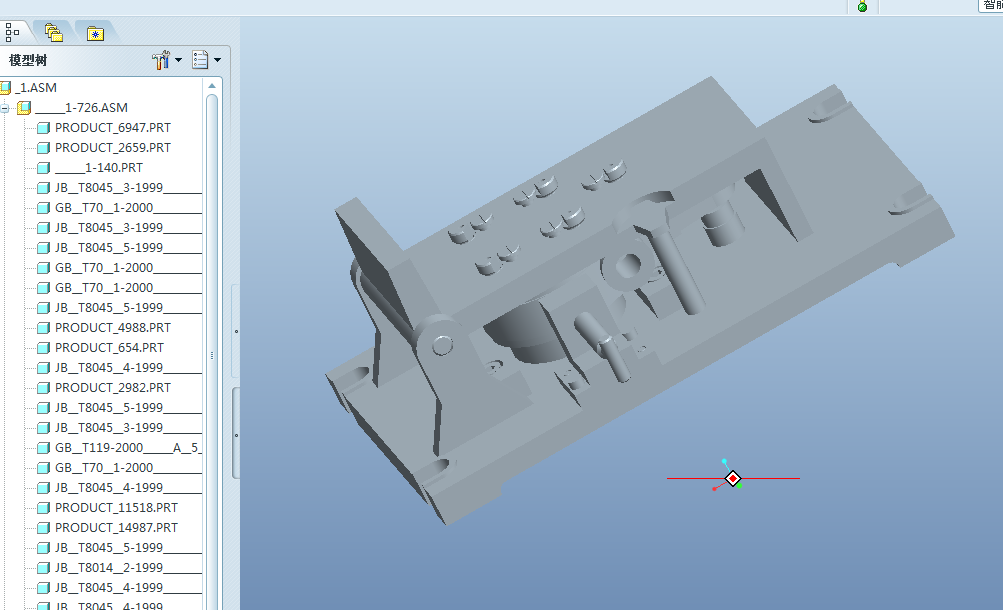The height and width of the screenshot is (610, 1003).
Task: Open the model tree settings tools icon
Action: click(x=161, y=60)
